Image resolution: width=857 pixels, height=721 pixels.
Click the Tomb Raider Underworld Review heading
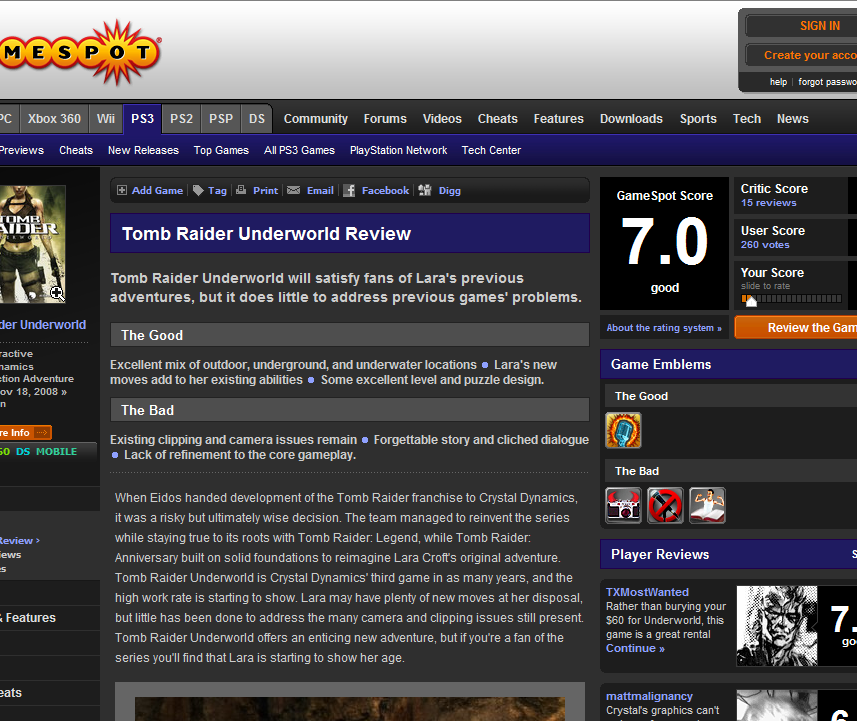(x=266, y=233)
